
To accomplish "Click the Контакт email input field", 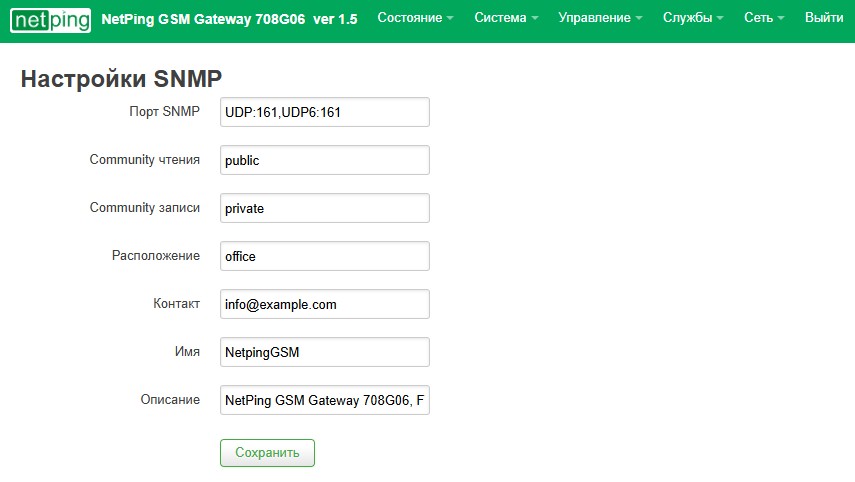I will (x=324, y=304).
